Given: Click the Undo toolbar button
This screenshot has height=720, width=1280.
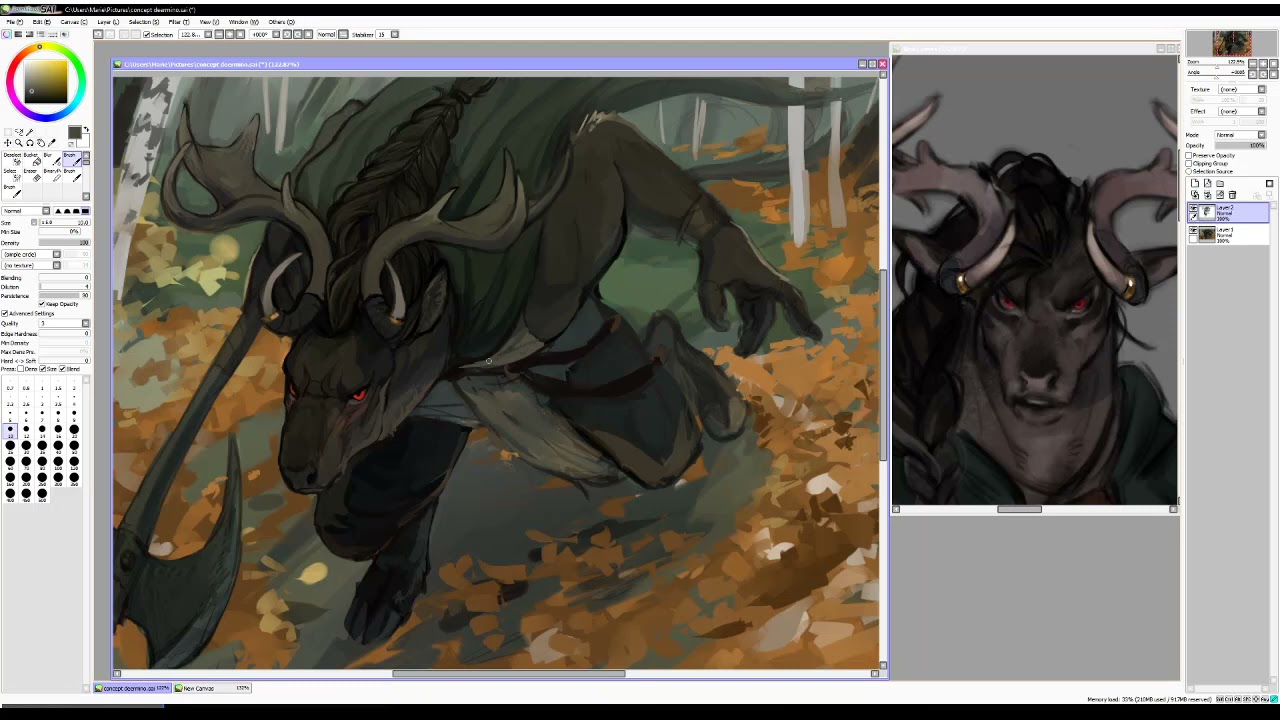Looking at the screenshot, I should click(x=98, y=34).
